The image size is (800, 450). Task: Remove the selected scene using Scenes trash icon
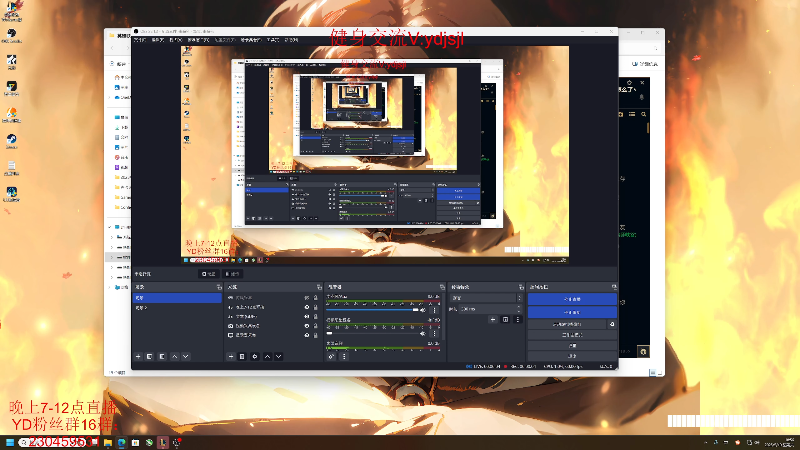click(x=149, y=357)
